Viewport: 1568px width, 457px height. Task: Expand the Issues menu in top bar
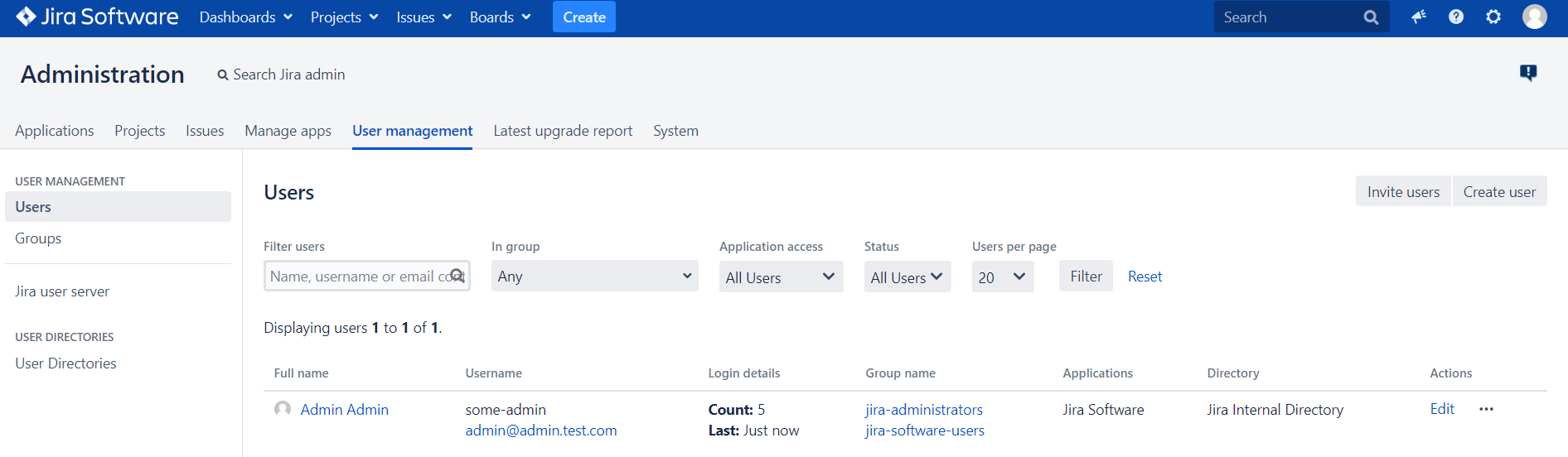[423, 17]
